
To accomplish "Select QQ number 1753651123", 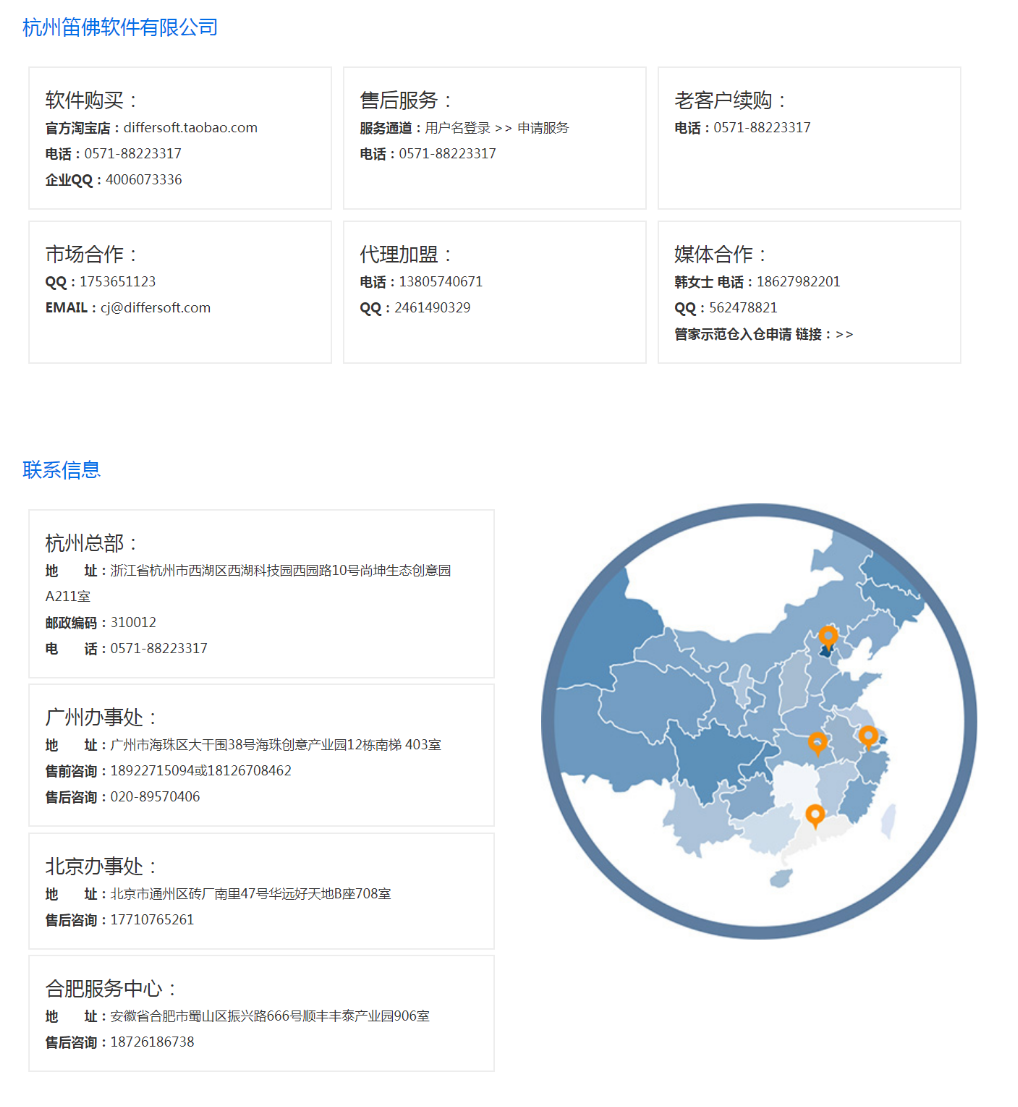I will pyautogui.click(x=117, y=282).
